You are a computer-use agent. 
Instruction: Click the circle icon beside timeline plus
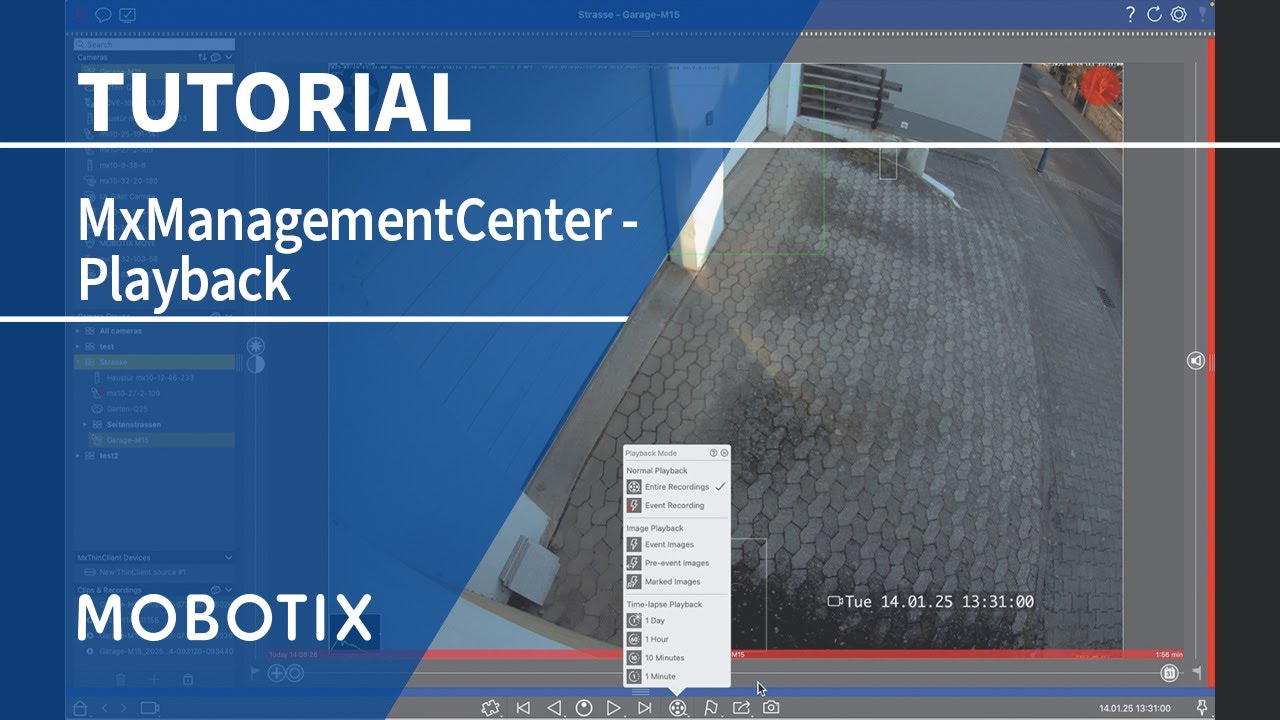pyautogui.click(x=295, y=674)
